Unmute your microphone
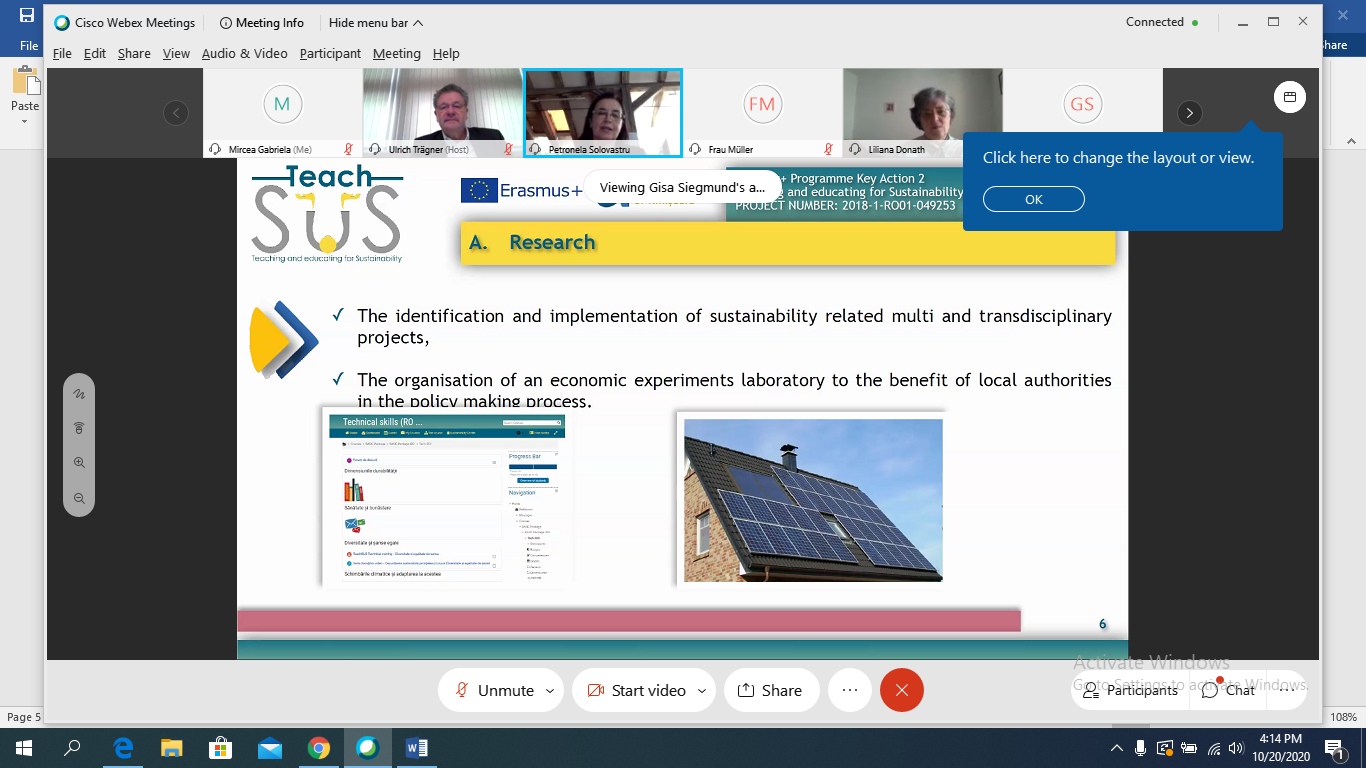The width and height of the screenshot is (1366, 768). 495,690
